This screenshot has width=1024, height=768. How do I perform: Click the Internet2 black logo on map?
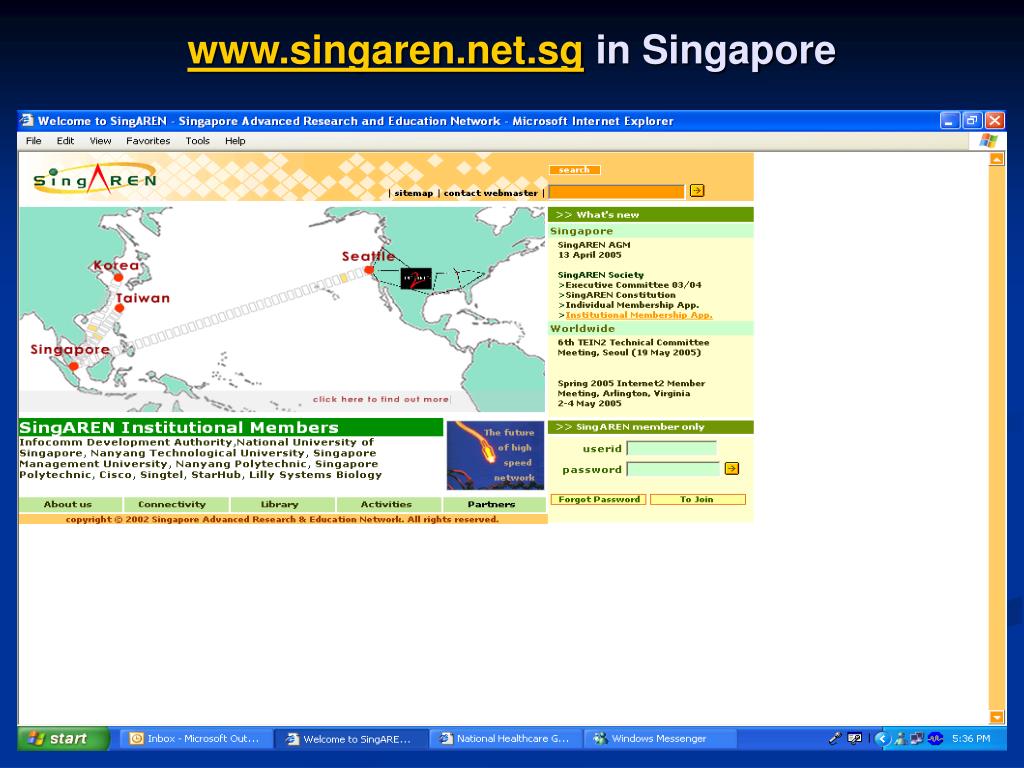click(416, 278)
